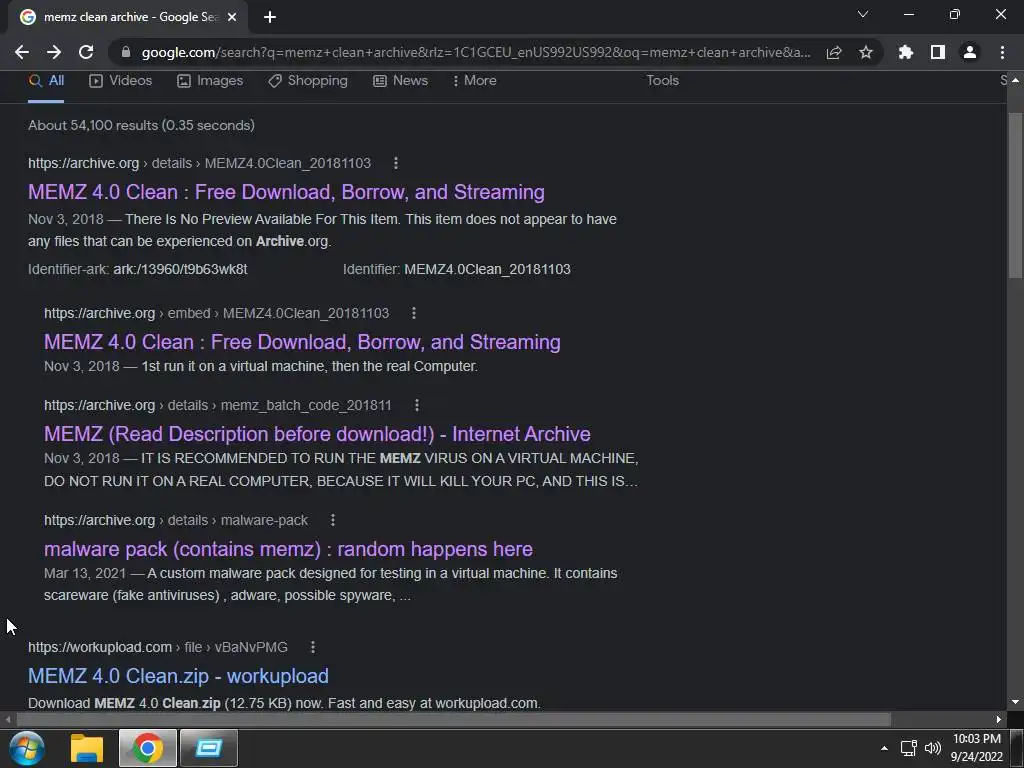Image resolution: width=1024 pixels, height=768 pixels.
Task: Click the address bar URL field
Action: 475,52
